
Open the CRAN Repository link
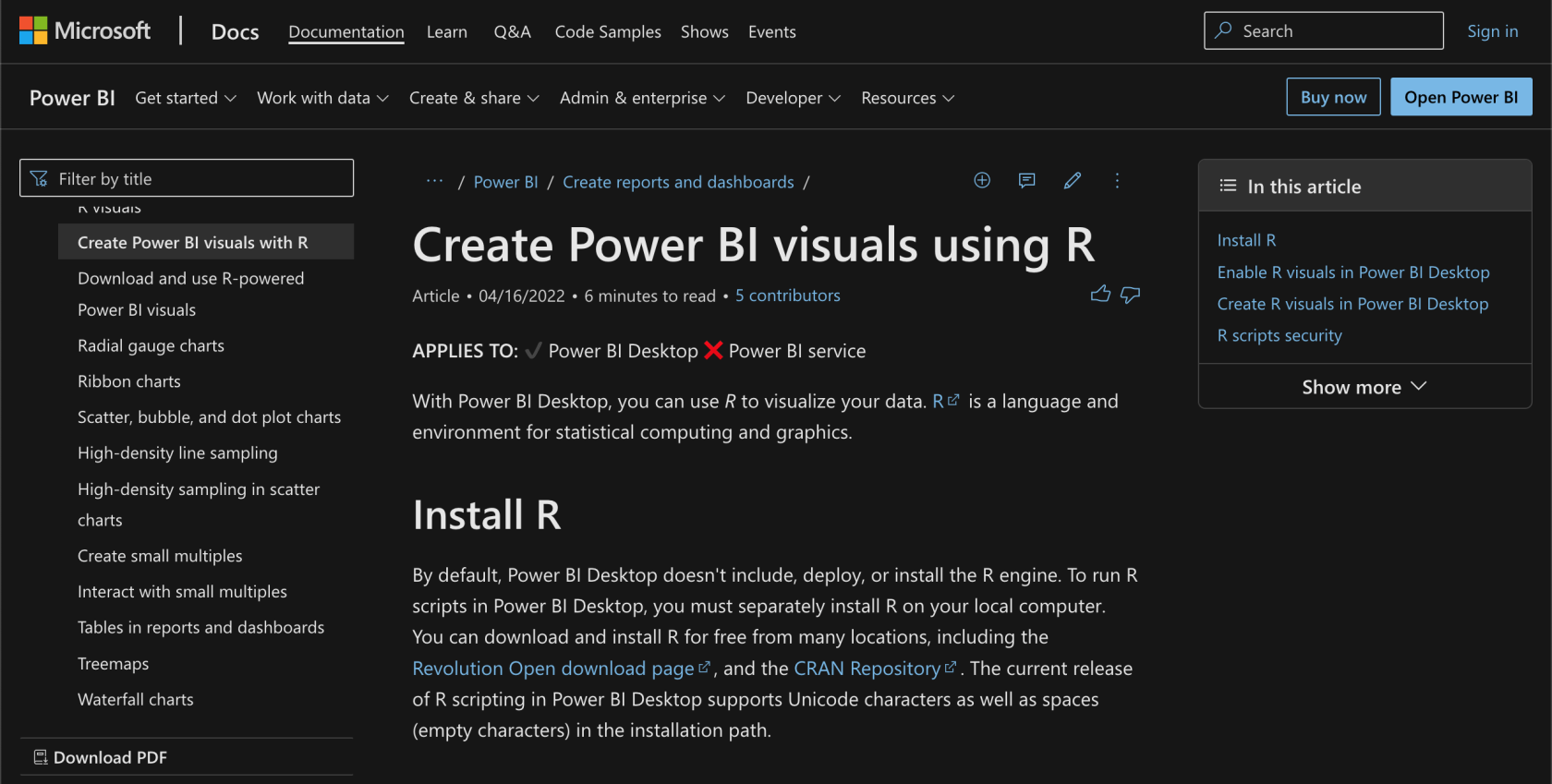pos(875,668)
